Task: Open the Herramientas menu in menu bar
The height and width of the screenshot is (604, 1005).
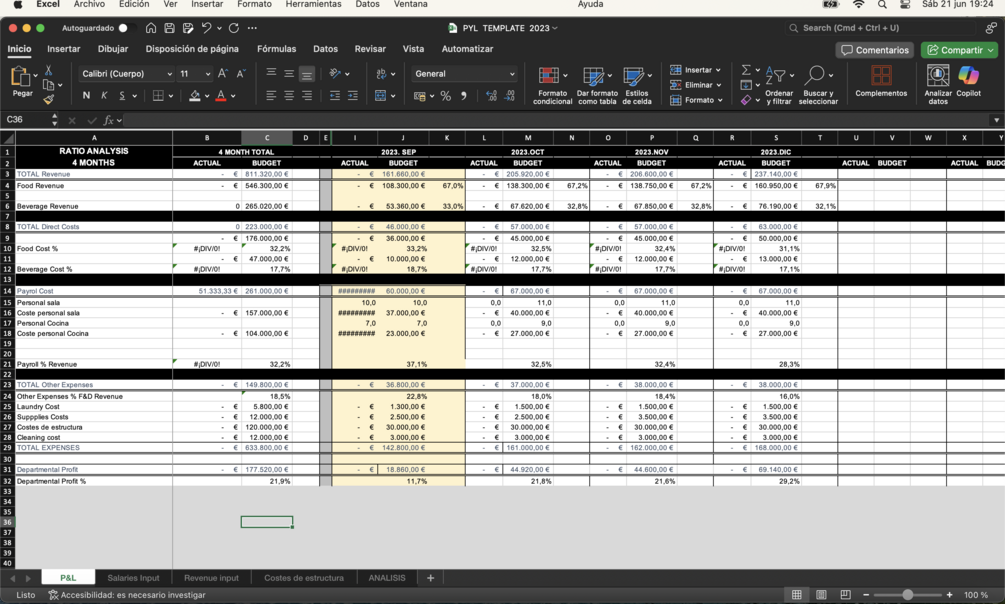Action: pyautogui.click(x=313, y=4)
